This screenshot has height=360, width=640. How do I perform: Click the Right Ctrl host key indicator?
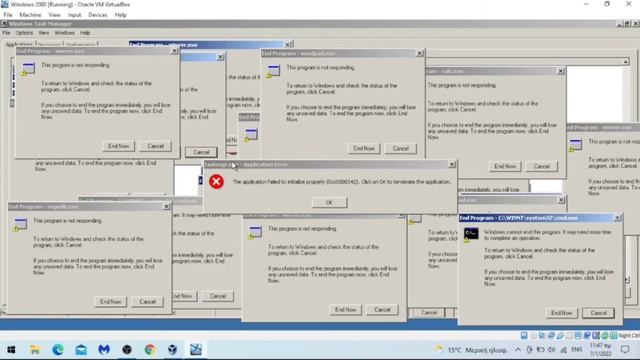click(x=629, y=336)
